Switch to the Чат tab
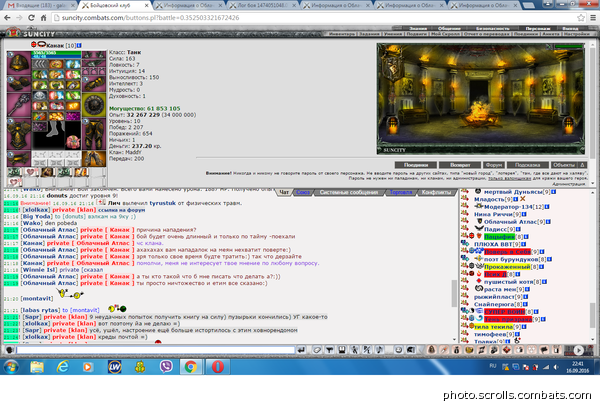 tap(284, 192)
